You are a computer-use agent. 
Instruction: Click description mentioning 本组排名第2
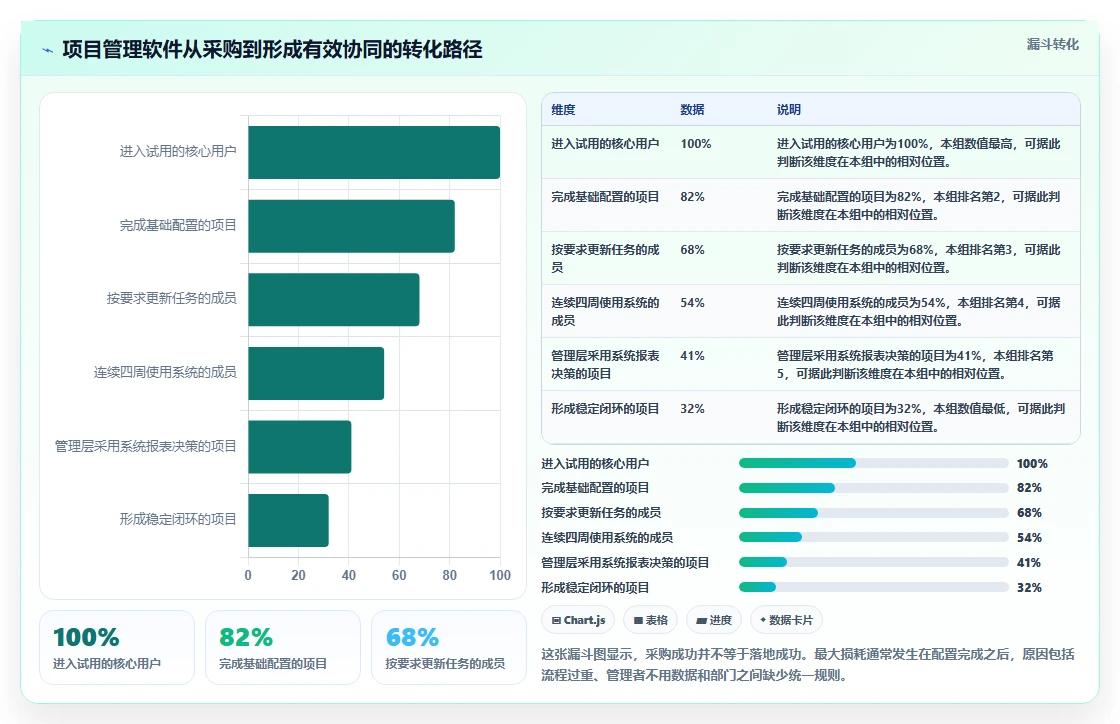[919, 206]
